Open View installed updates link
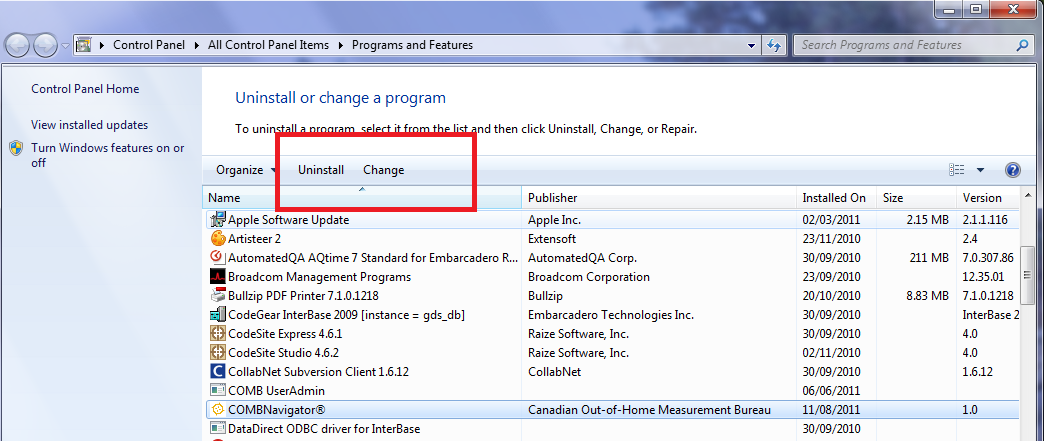 [x=90, y=125]
